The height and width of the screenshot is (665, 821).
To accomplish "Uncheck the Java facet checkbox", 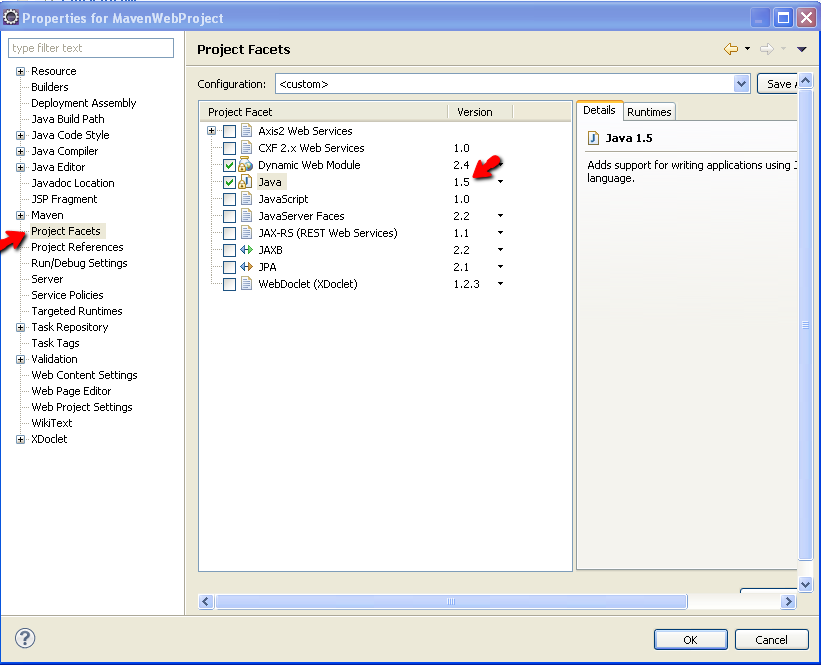I will [229, 182].
